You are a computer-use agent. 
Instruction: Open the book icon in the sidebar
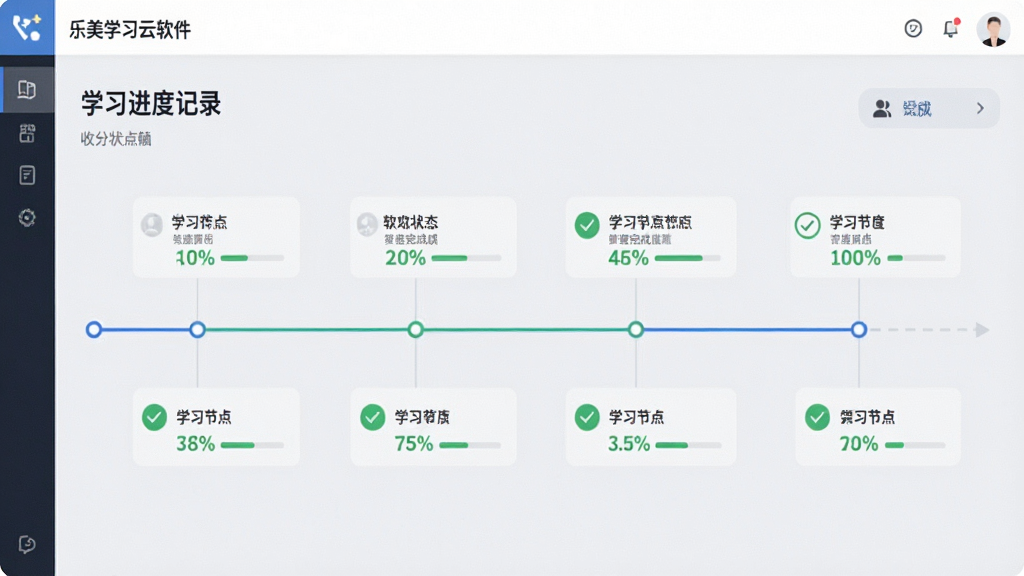coord(27,89)
